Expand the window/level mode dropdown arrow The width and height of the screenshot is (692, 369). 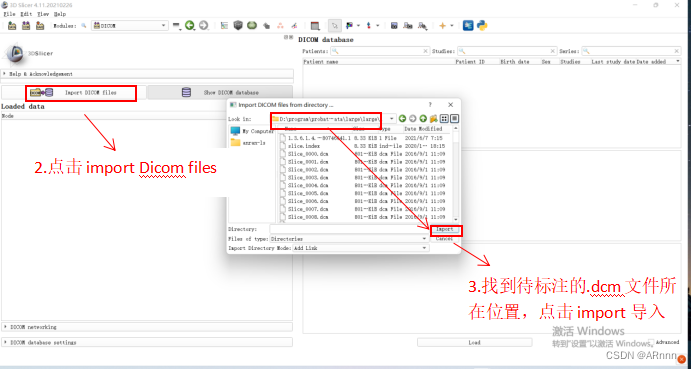[x=358, y=26]
